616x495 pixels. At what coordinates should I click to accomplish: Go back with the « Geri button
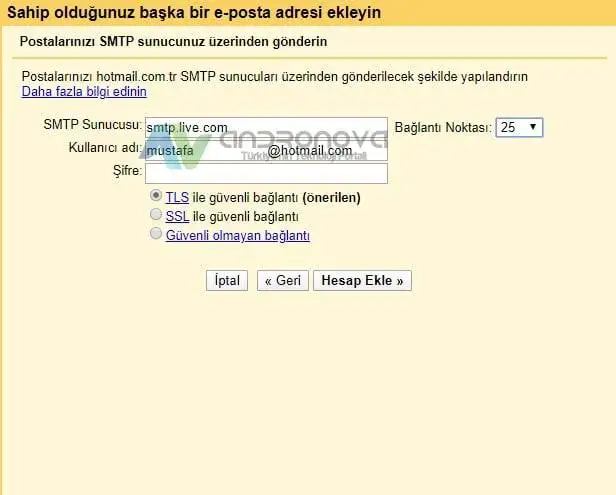pos(283,280)
